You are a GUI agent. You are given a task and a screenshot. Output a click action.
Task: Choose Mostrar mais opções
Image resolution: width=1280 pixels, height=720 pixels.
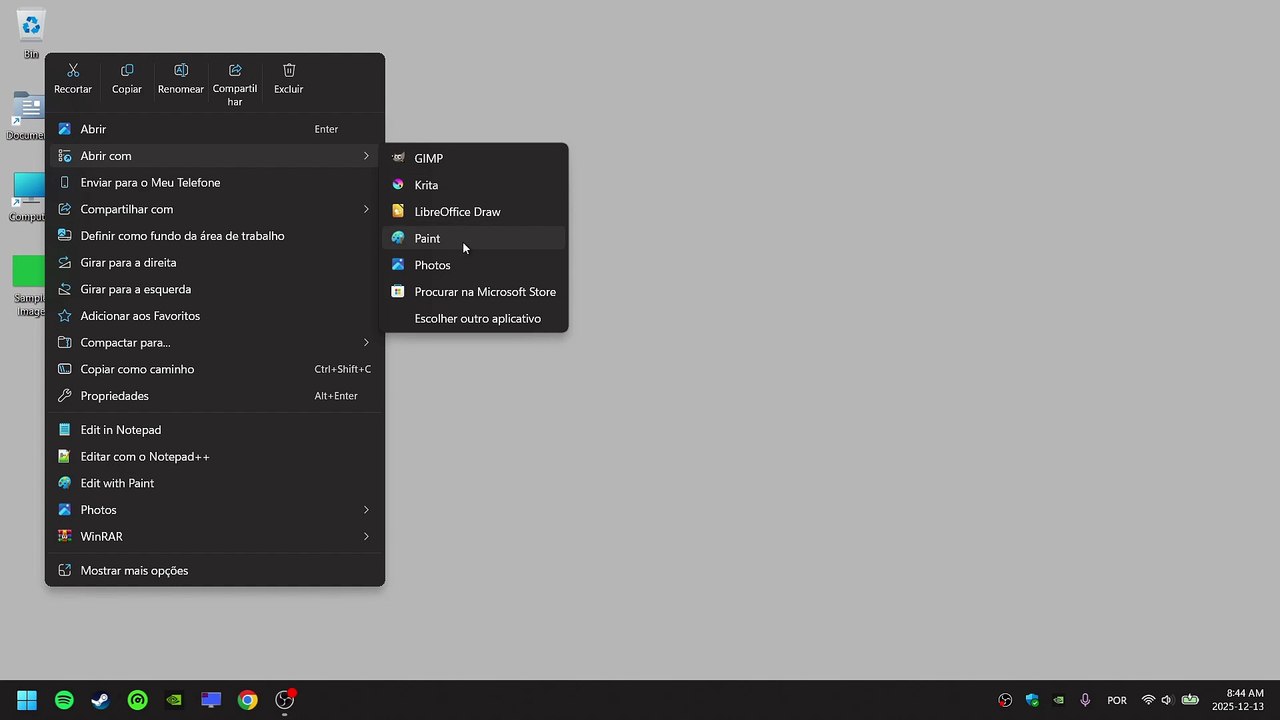pos(215,571)
